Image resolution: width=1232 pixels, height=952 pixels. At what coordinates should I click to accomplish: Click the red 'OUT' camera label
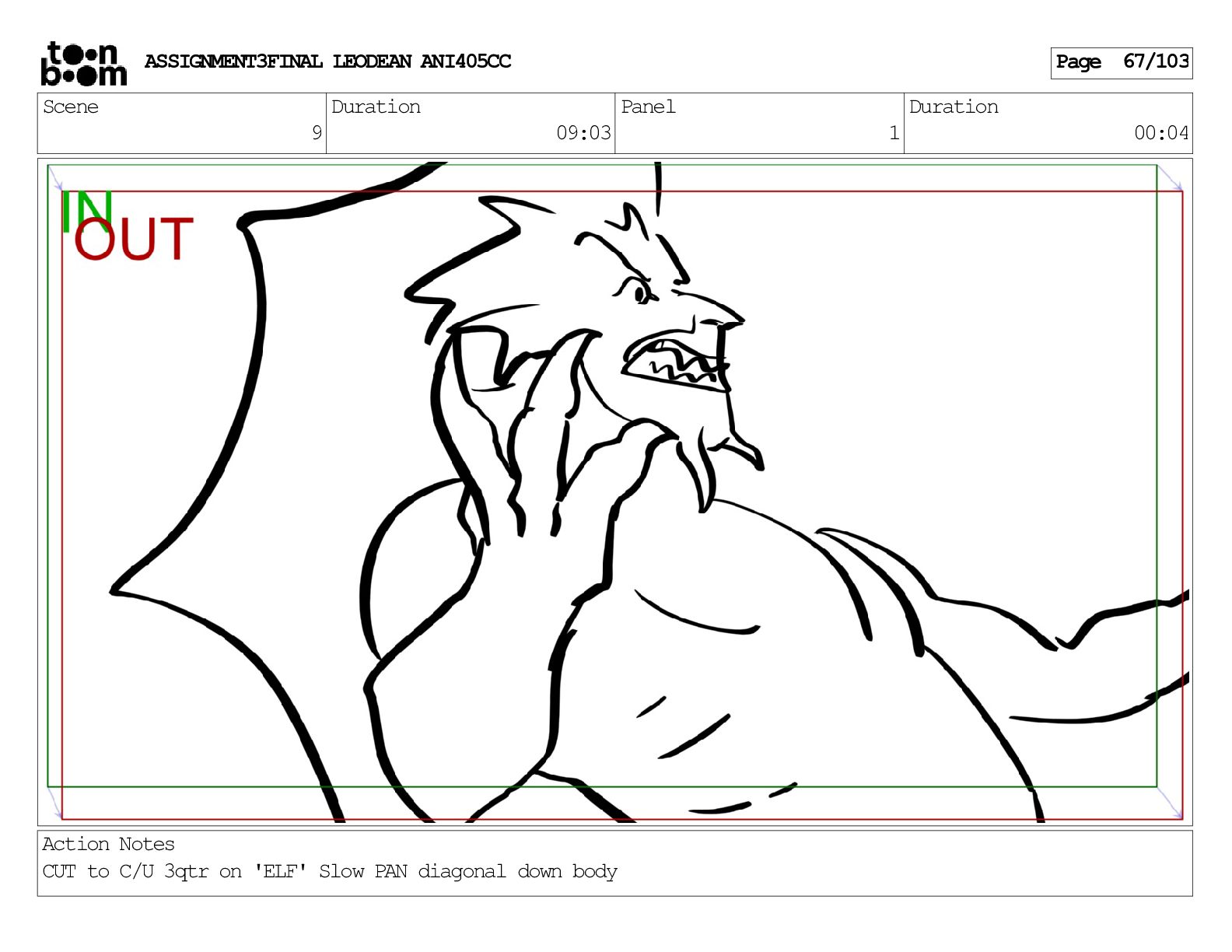(133, 239)
